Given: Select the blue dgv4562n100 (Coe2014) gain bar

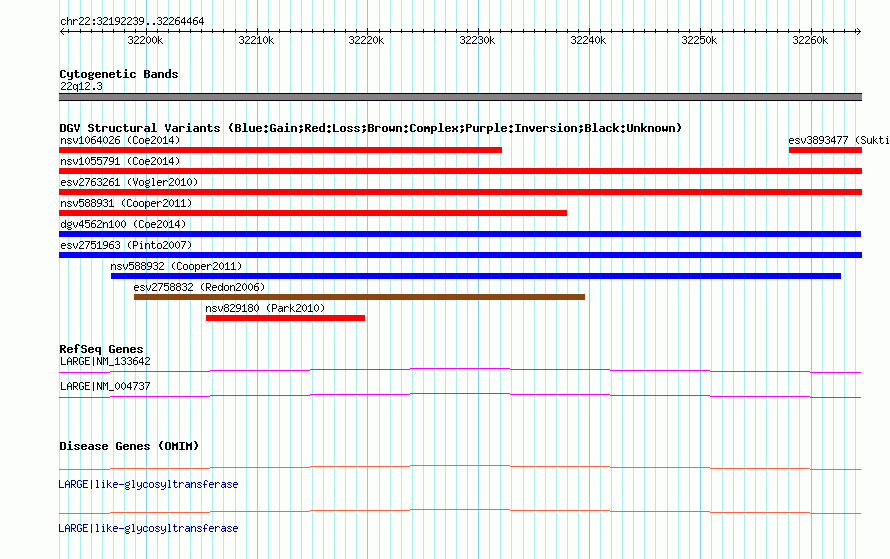Looking at the screenshot, I should (x=460, y=234).
